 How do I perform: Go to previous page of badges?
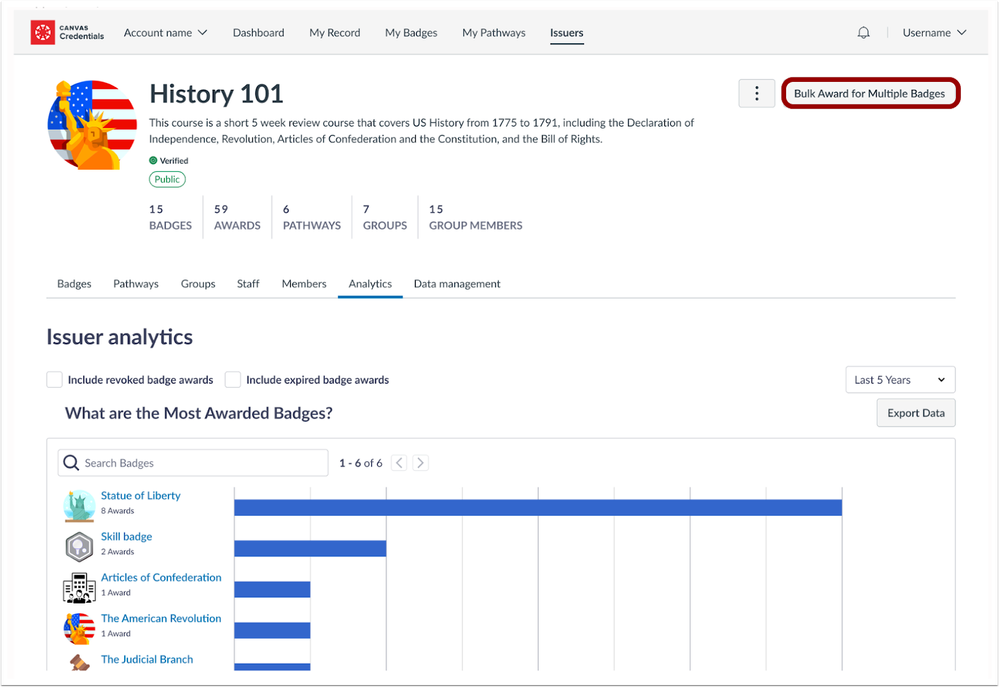(x=399, y=463)
